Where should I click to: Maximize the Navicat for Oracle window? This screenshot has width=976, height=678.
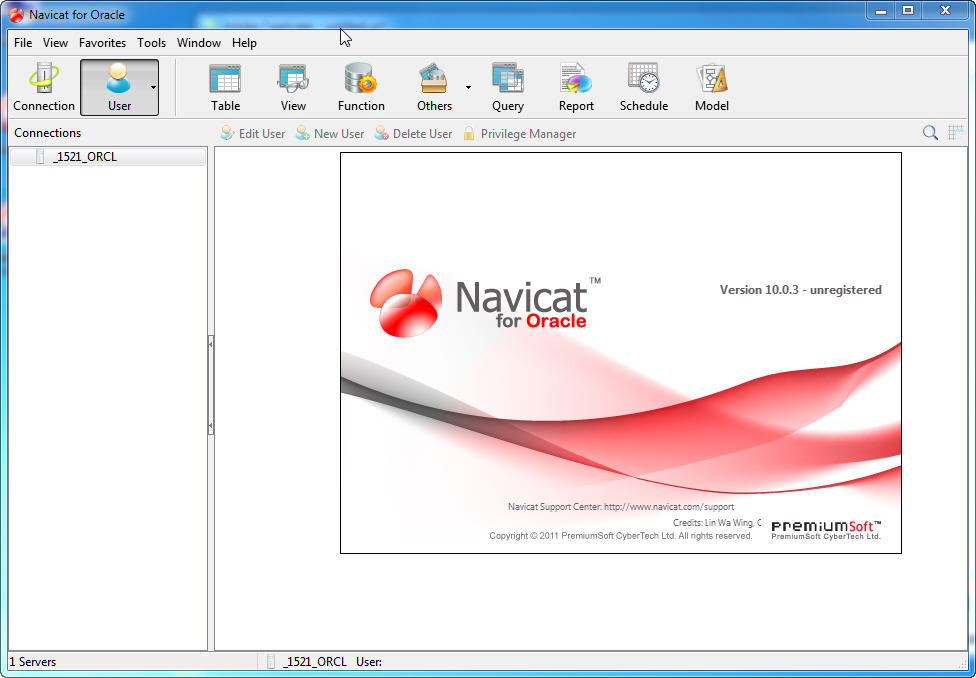[908, 11]
